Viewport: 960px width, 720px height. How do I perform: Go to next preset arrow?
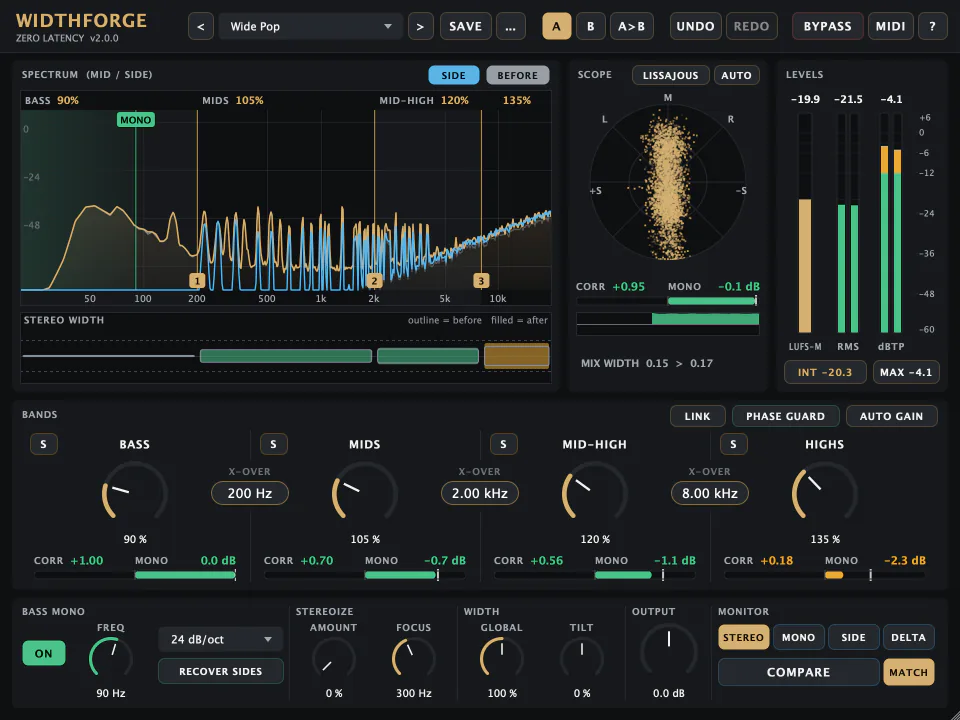[420, 26]
